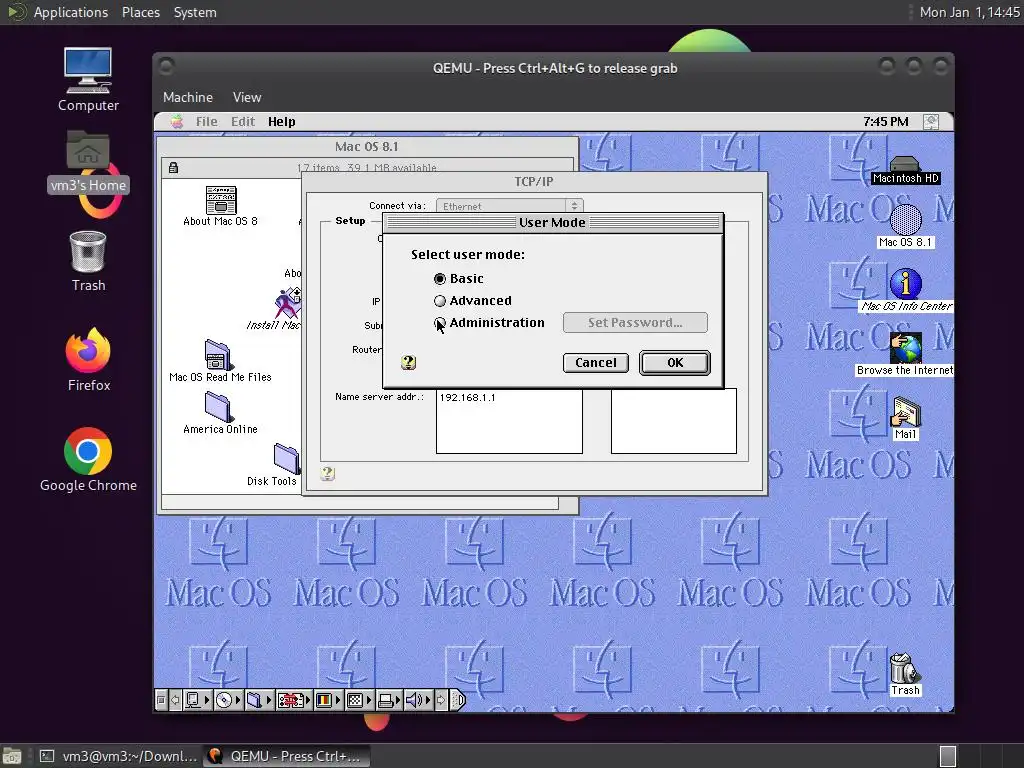
Task: Open QEMU View menu
Action: 247,97
